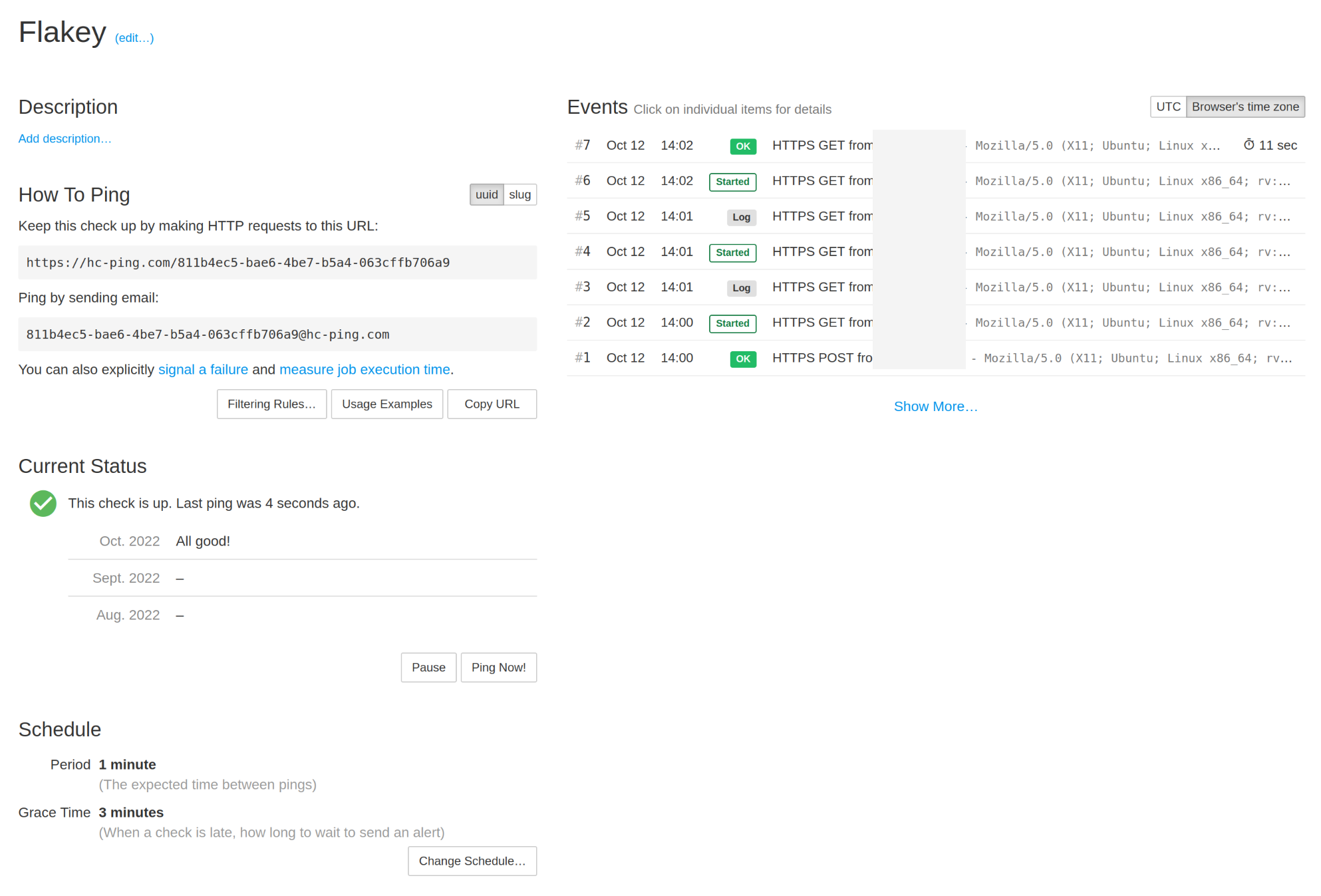The width and height of the screenshot is (1321, 896).
Task: Select the uuid URL format
Action: (486, 195)
